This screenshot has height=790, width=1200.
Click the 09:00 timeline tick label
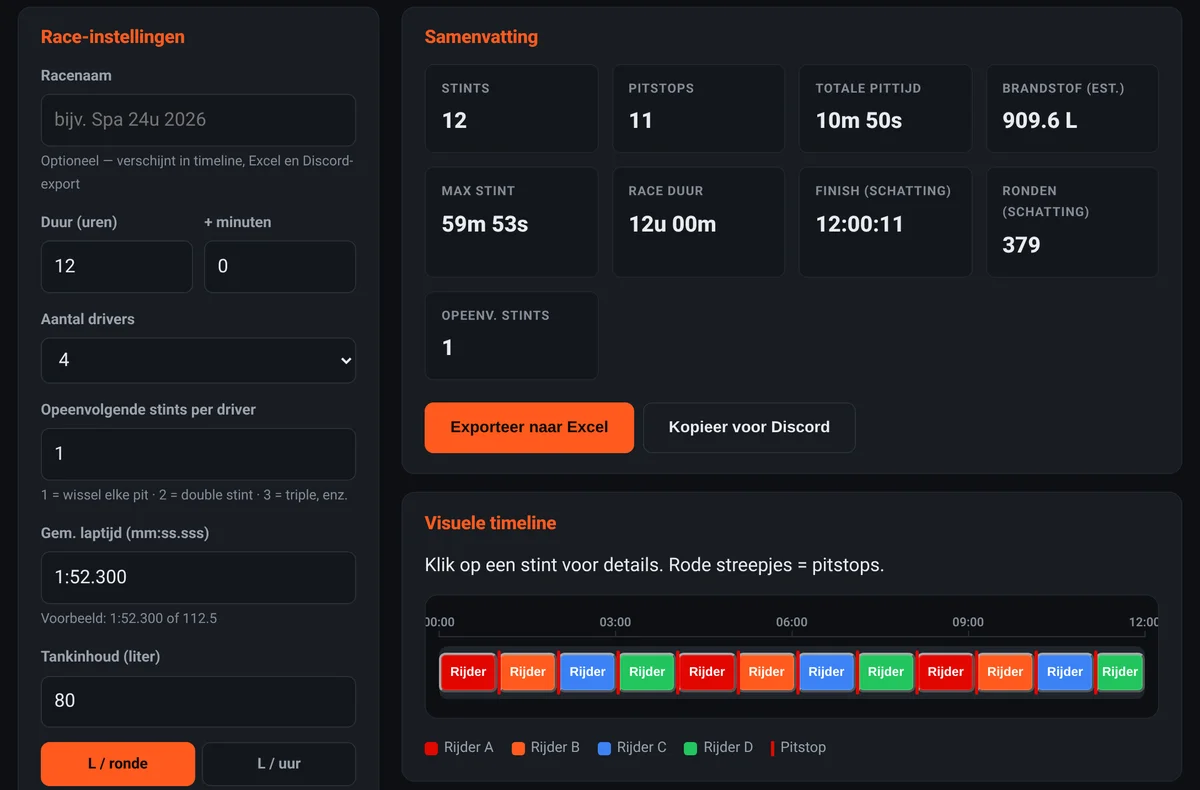(x=968, y=622)
